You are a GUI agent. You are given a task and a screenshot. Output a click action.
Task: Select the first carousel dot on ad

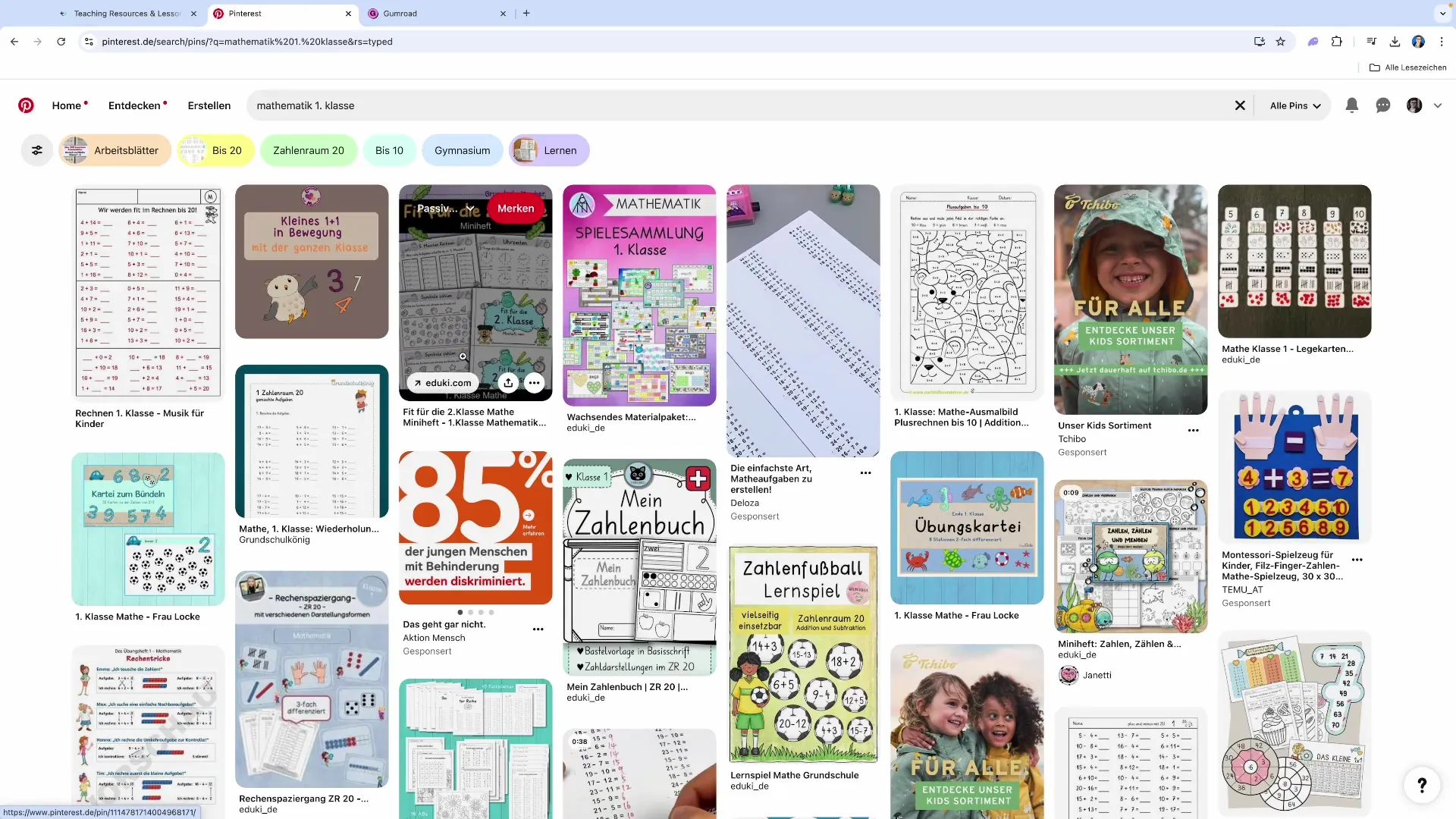(460, 612)
